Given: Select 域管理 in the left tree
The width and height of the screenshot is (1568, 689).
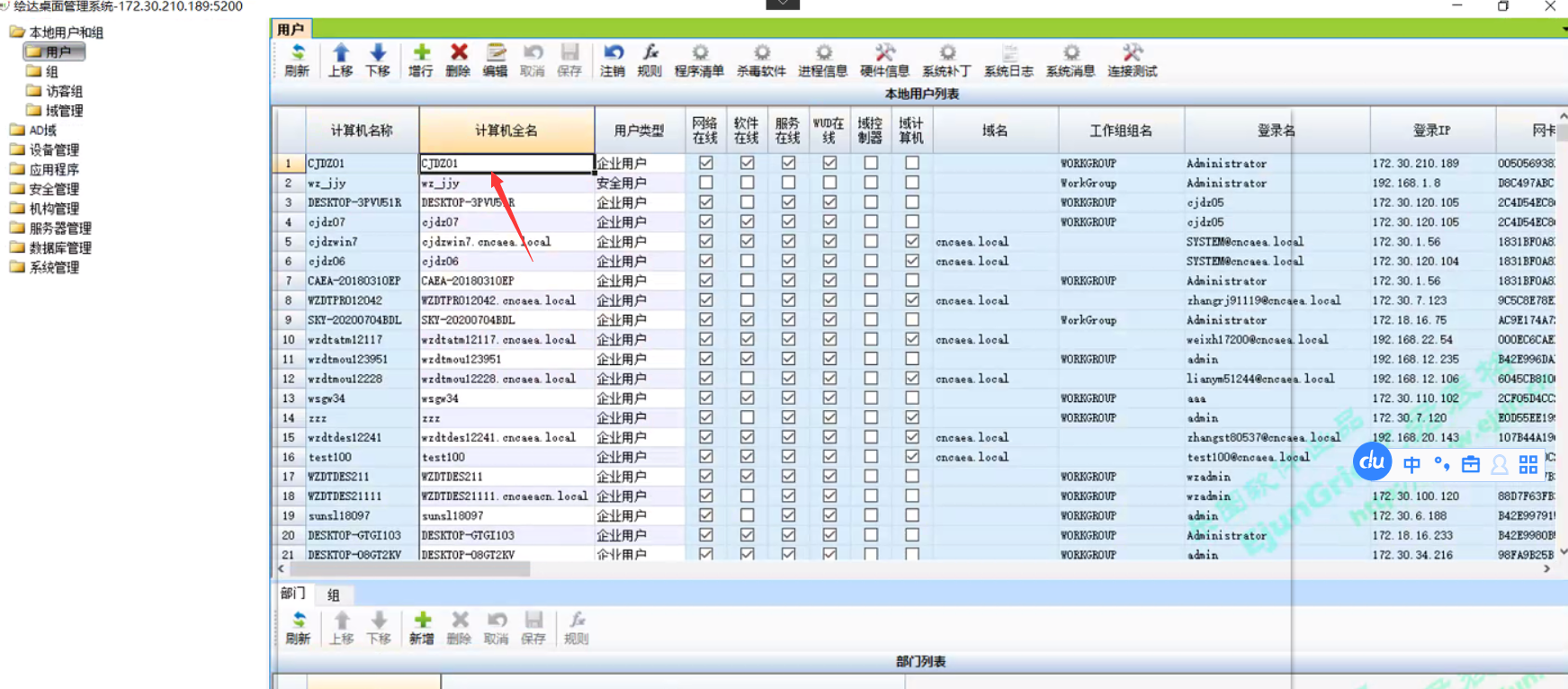Looking at the screenshot, I should (x=55, y=111).
